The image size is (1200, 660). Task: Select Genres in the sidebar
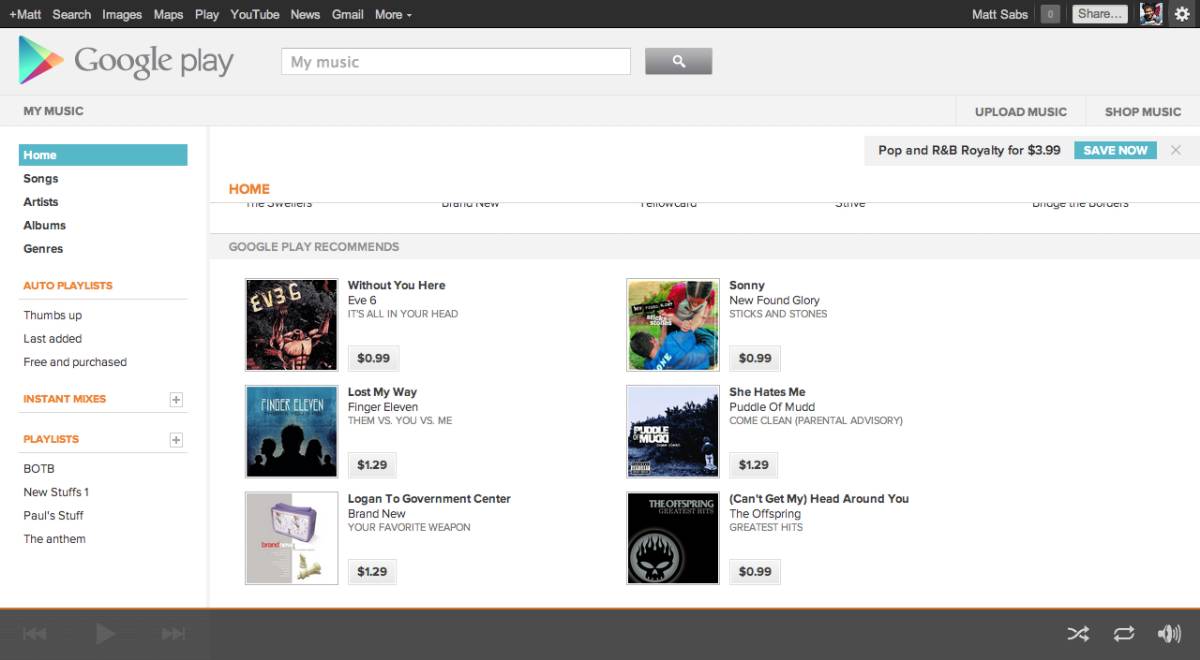43,249
